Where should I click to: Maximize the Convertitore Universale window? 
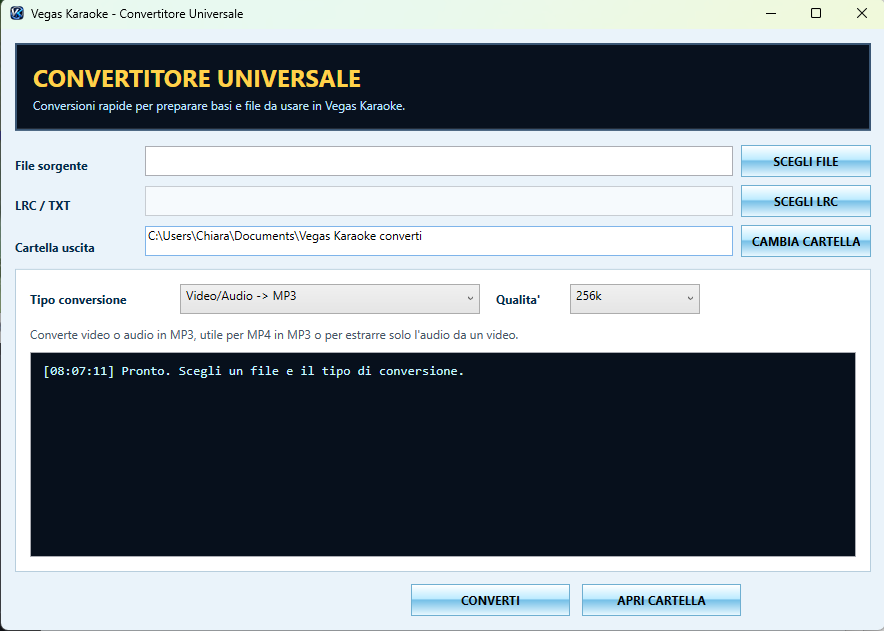[816, 13]
